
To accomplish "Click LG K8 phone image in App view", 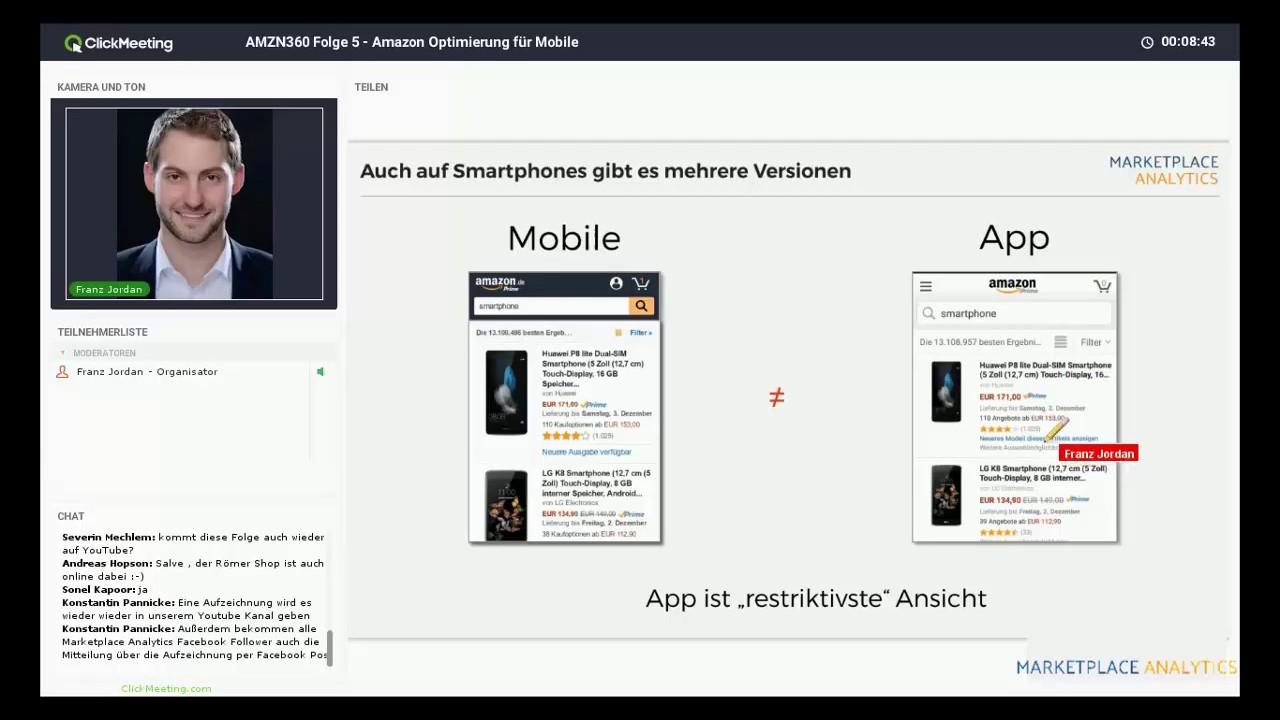I will [946, 496].
